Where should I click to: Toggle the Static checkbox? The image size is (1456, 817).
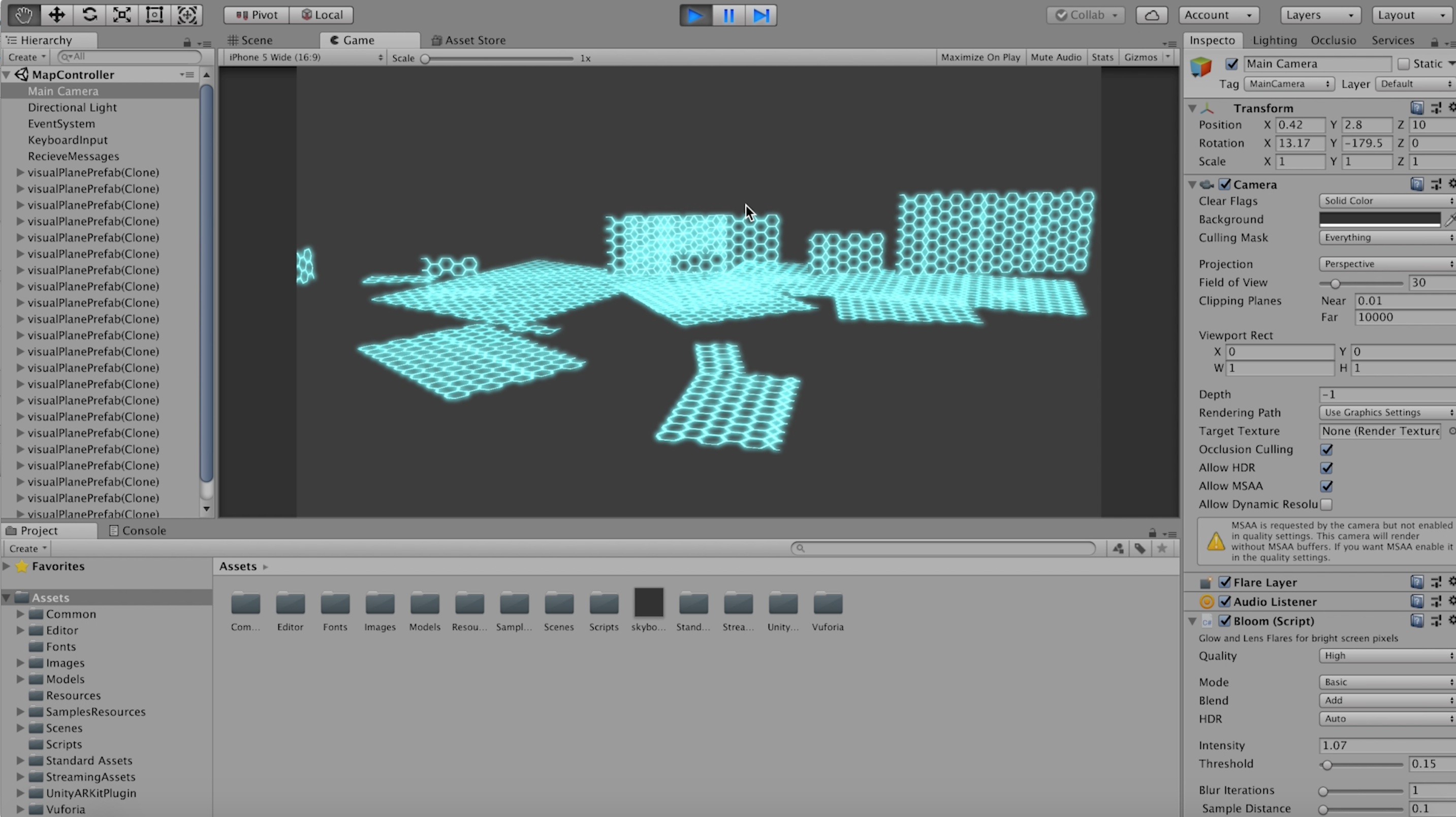[x=1403, y=64]
